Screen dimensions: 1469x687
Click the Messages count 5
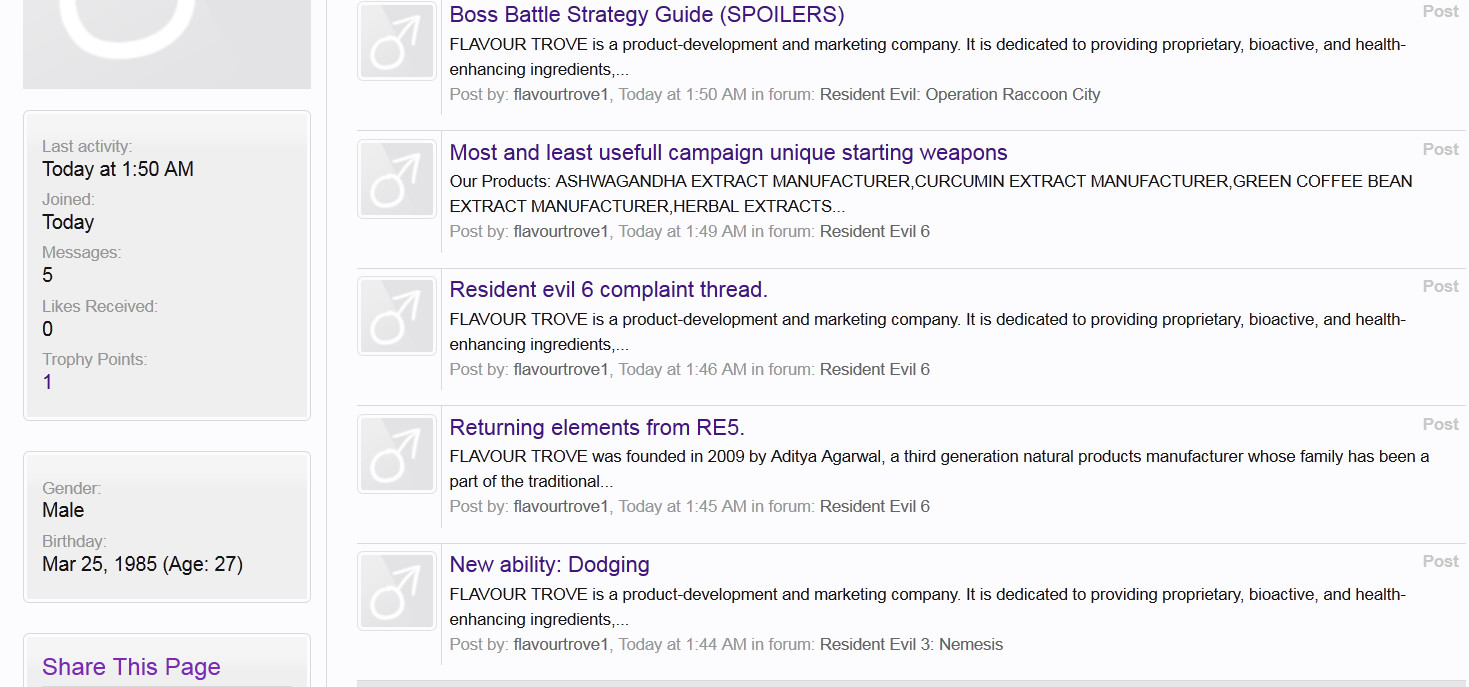coord(48,275)
